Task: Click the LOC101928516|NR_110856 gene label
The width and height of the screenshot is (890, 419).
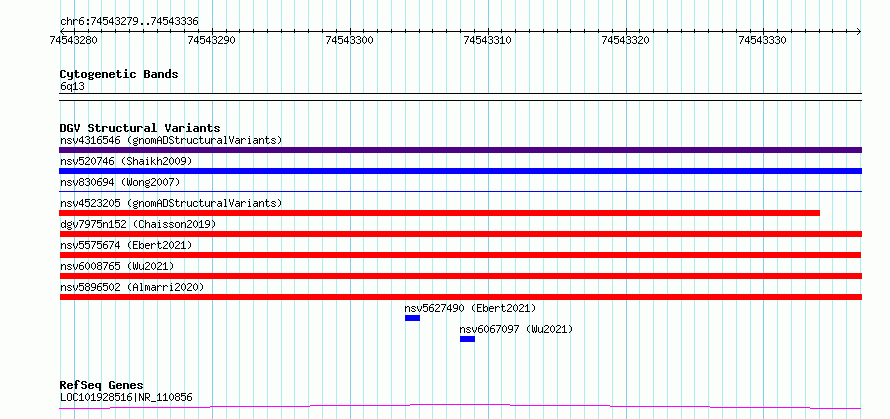Action: click(126, 397)
